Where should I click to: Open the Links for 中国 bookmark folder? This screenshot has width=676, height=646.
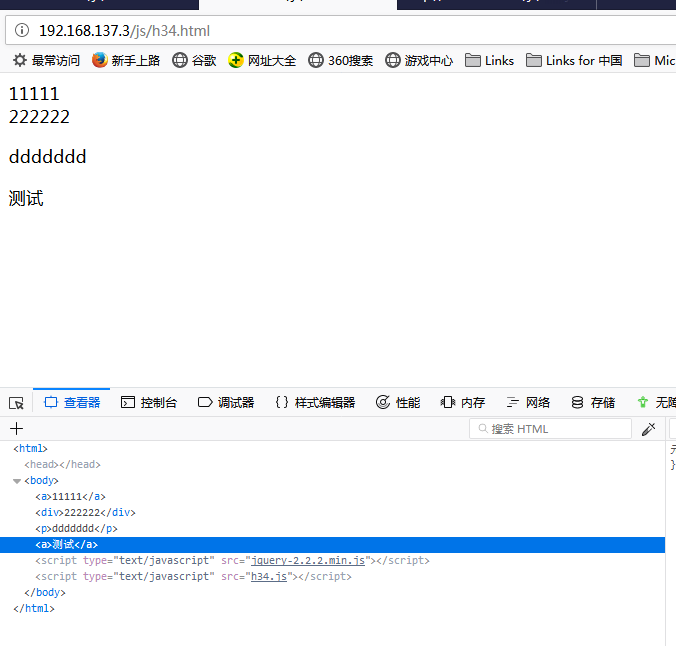coord(574,60)
